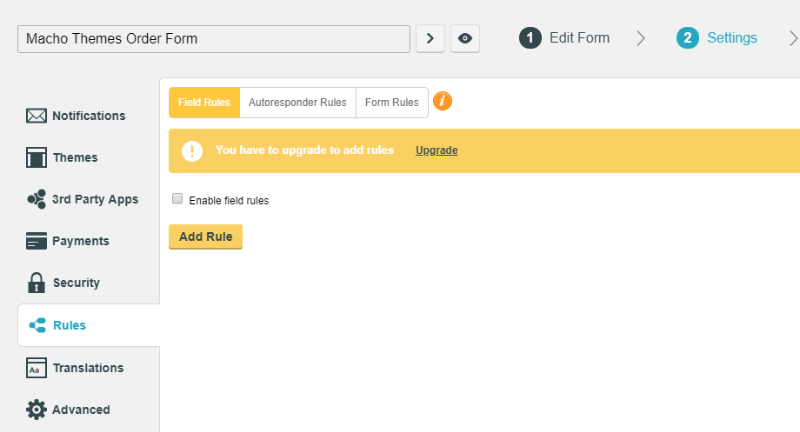Click 'Enable field rules' label text
Screen dimensions: 800x432
tap(229, 200)
